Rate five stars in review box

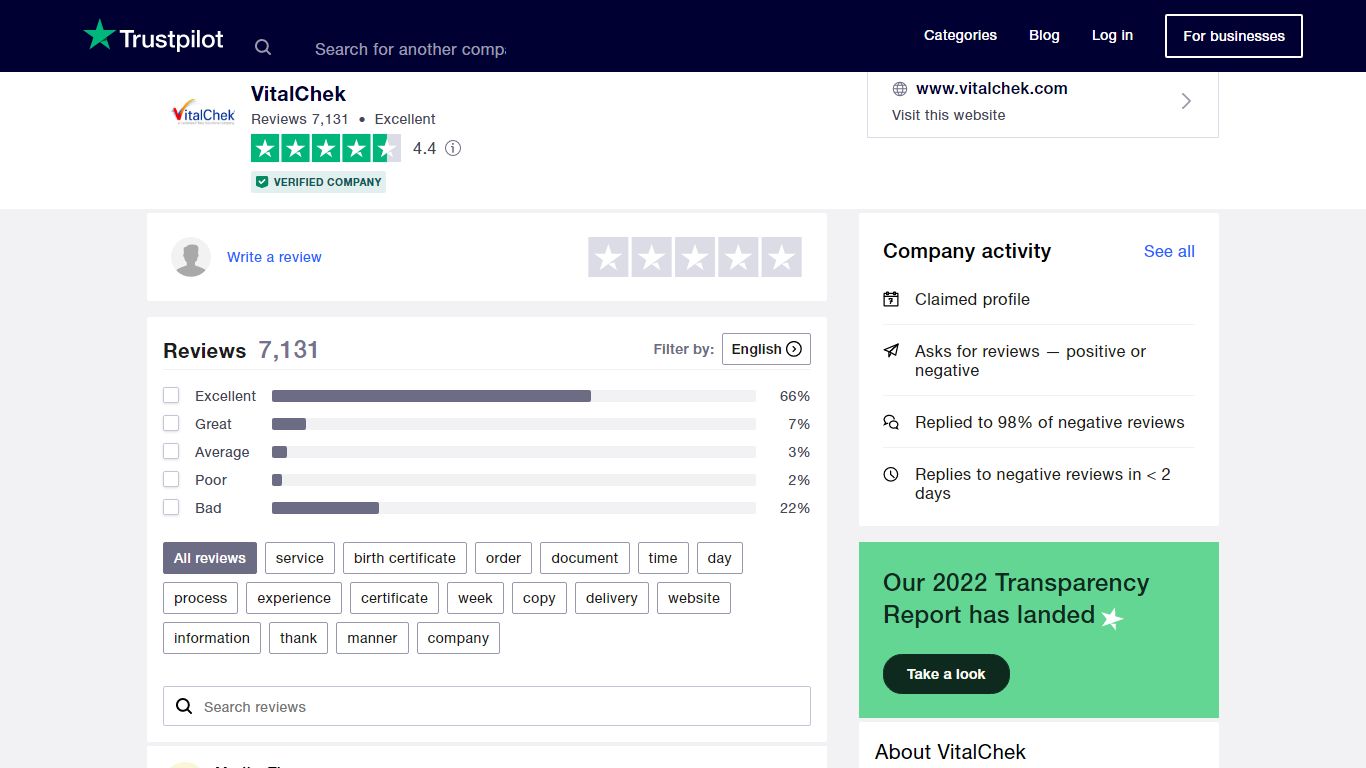[782, 257]
